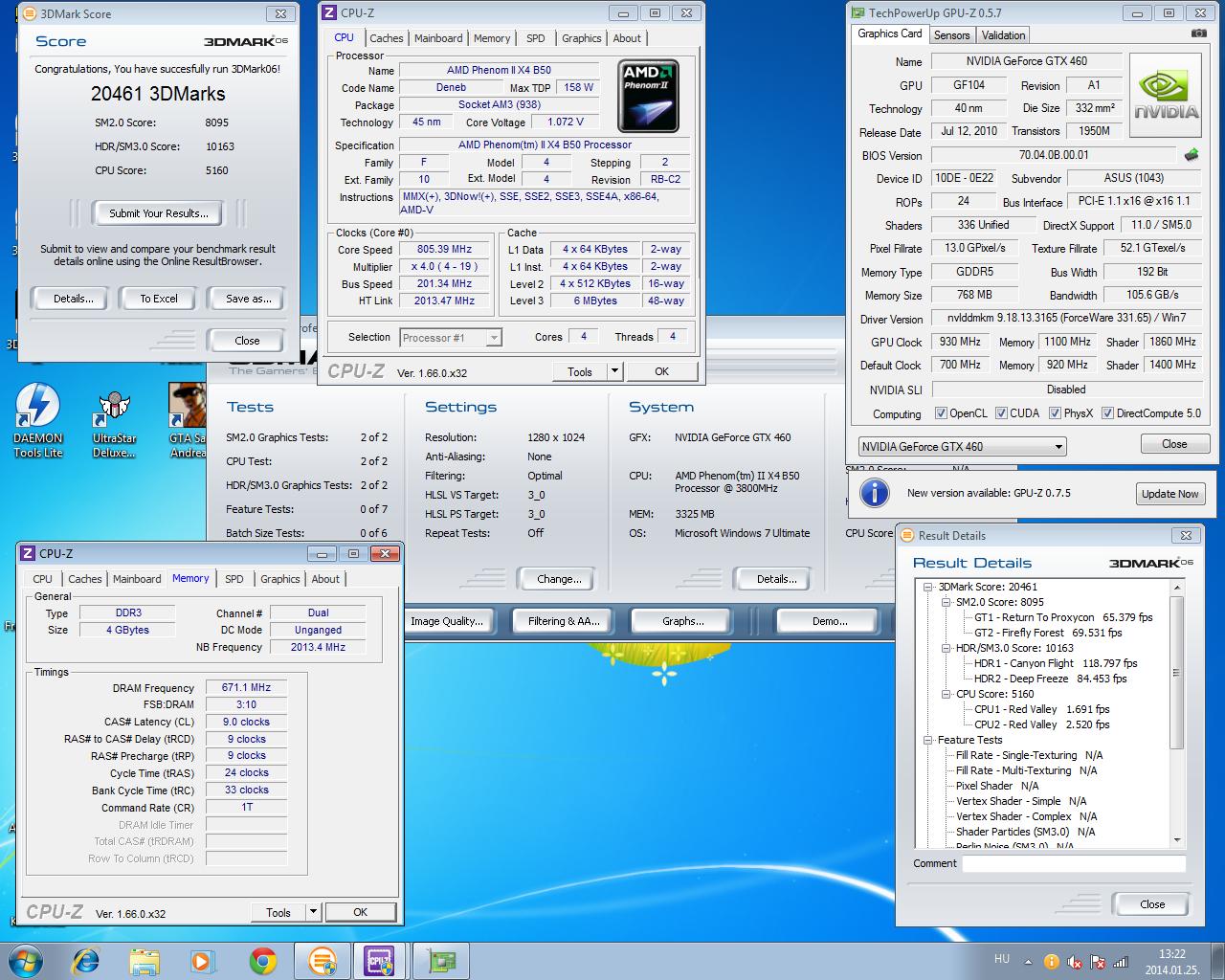
Task: Switch to the Sensors tab in GPU-Z
Action: tap(951, 35)
